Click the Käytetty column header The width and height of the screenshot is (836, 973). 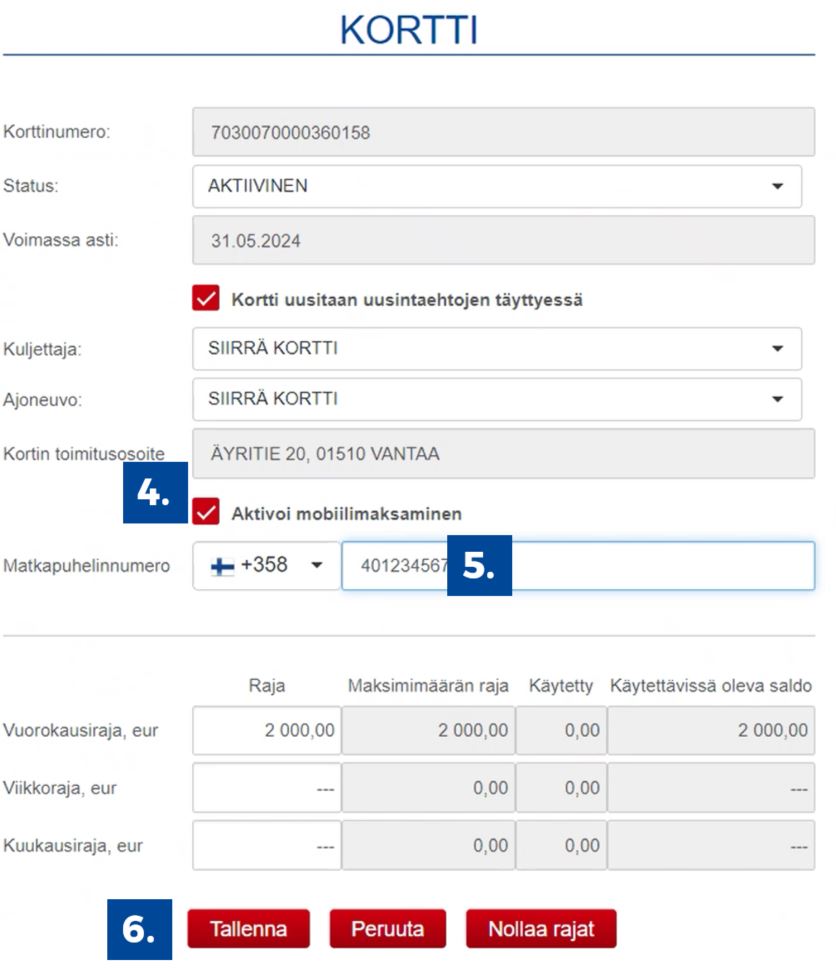tap(561, 686)
